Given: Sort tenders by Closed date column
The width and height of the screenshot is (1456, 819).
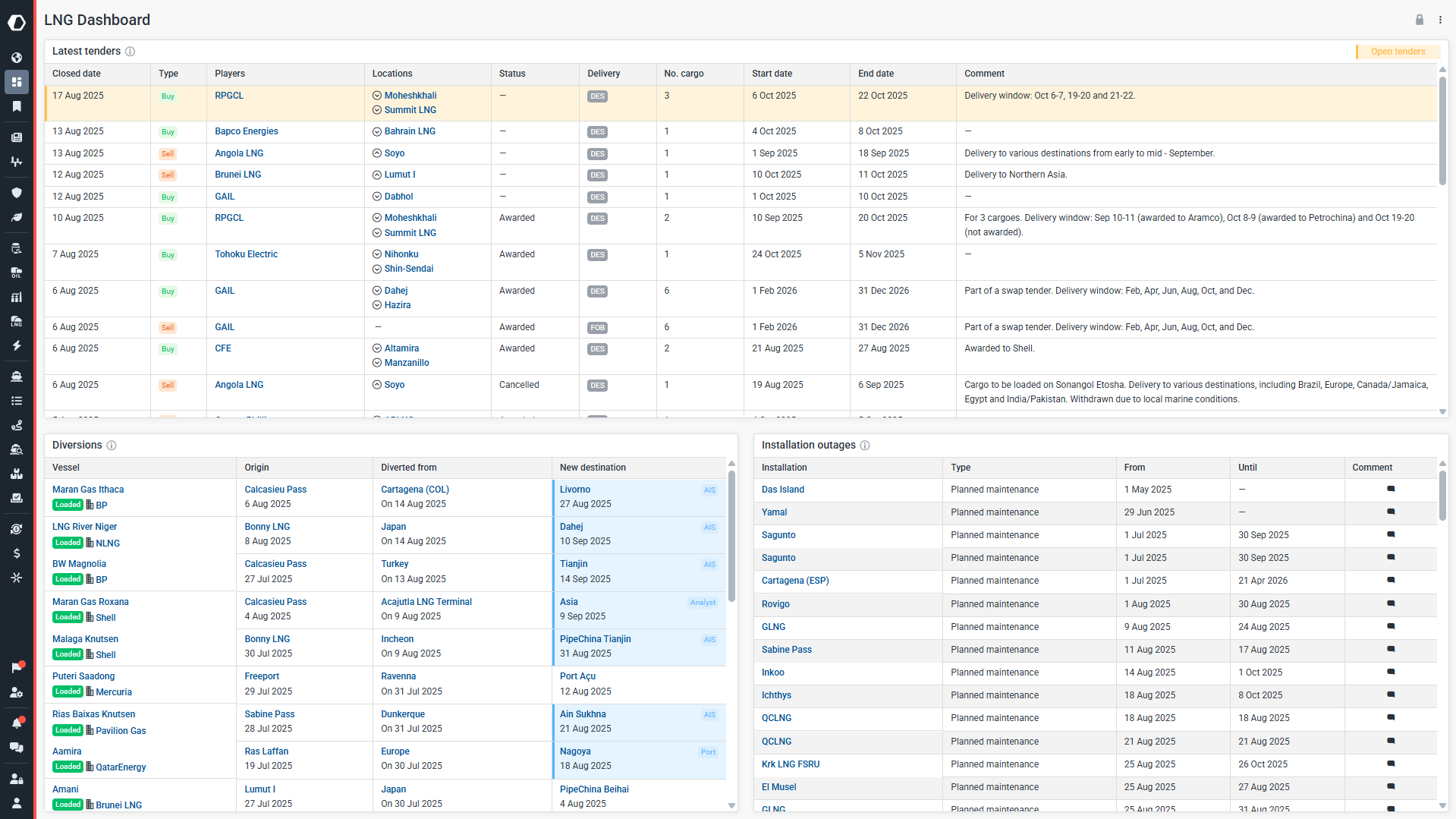Looking at the screenshot, I should point(77,74).
